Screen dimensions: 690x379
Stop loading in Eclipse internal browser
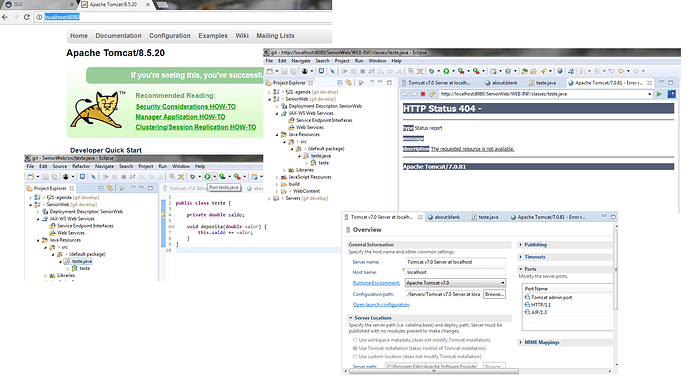click(x=423, y=94)
